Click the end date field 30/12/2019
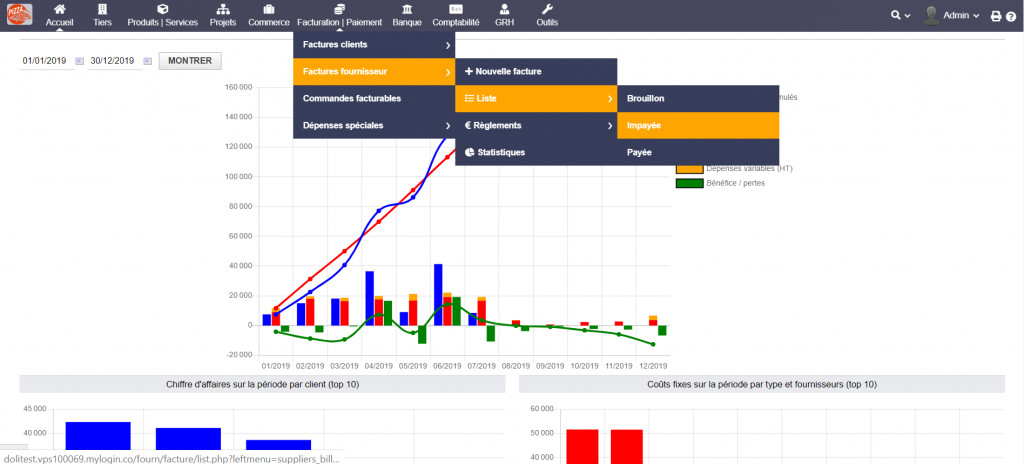Viewport: 1024px width, 464px height. 112,61
